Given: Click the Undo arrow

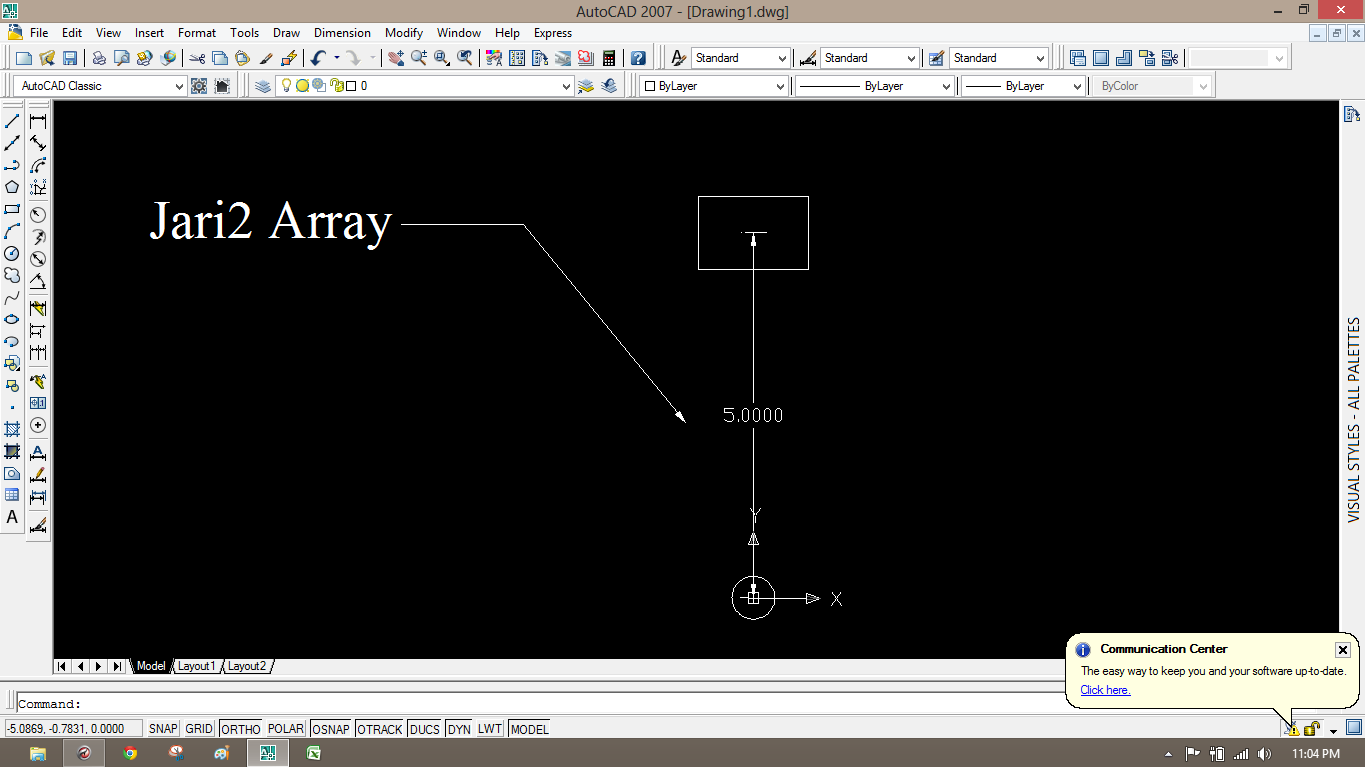Looking at the screenshot, I should pos(318,58).
